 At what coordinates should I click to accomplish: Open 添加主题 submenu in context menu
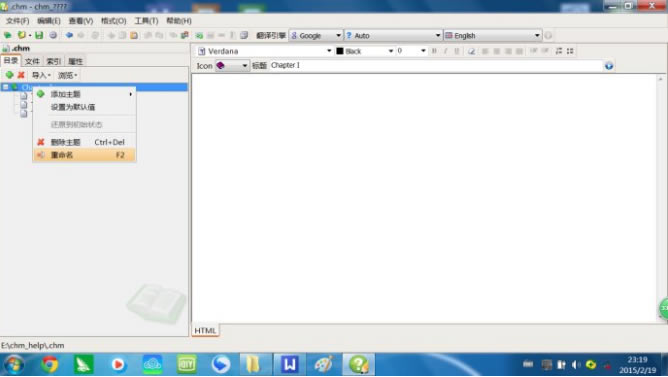coord(84,94)
